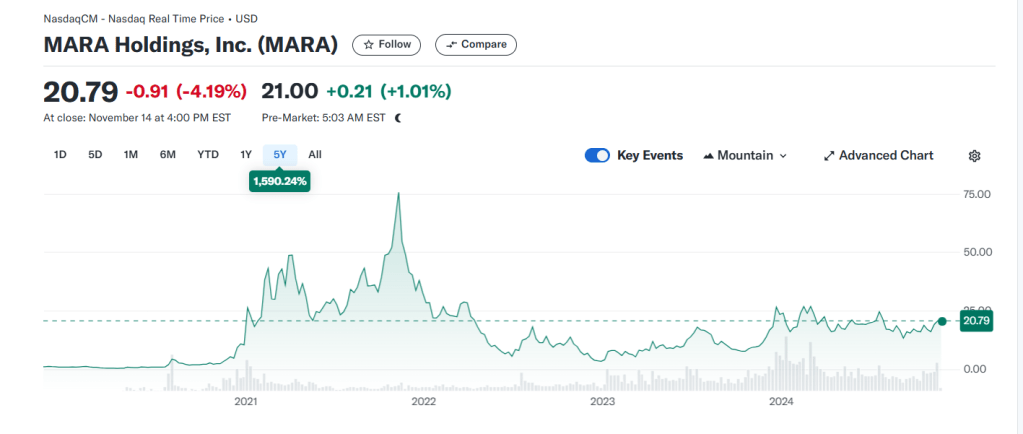The image size is (1023, 434).
Task: Click the star icon in Follow button
Action: click(x=369, y=45)
